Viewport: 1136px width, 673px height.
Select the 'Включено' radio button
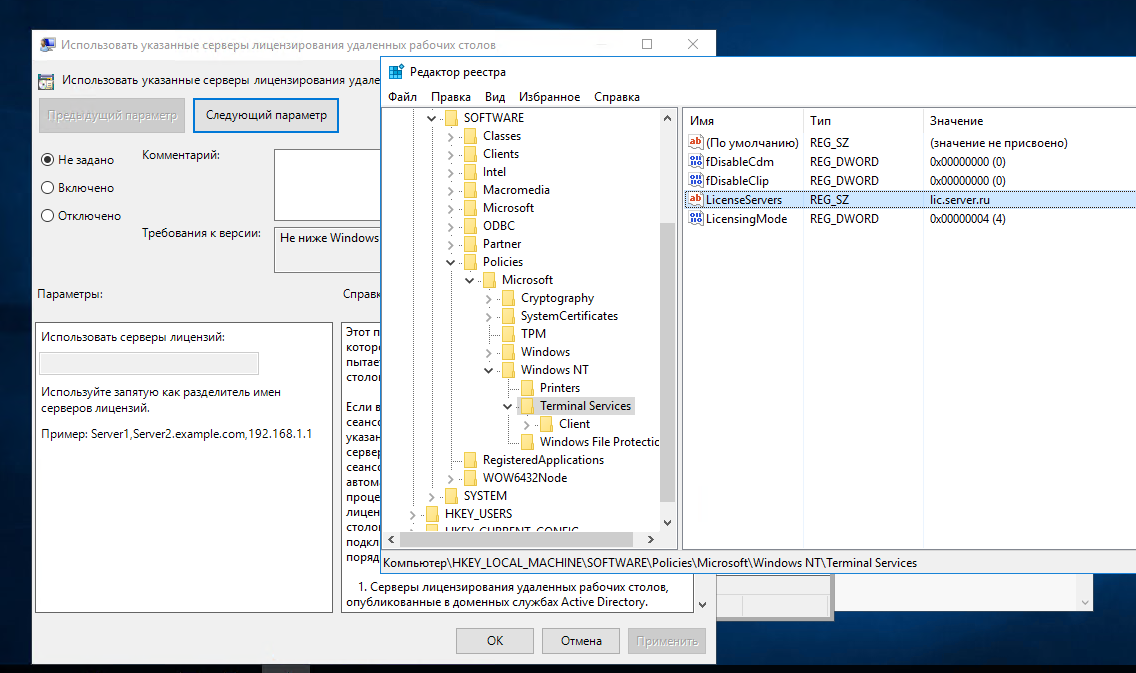click(x=48, y=188)
